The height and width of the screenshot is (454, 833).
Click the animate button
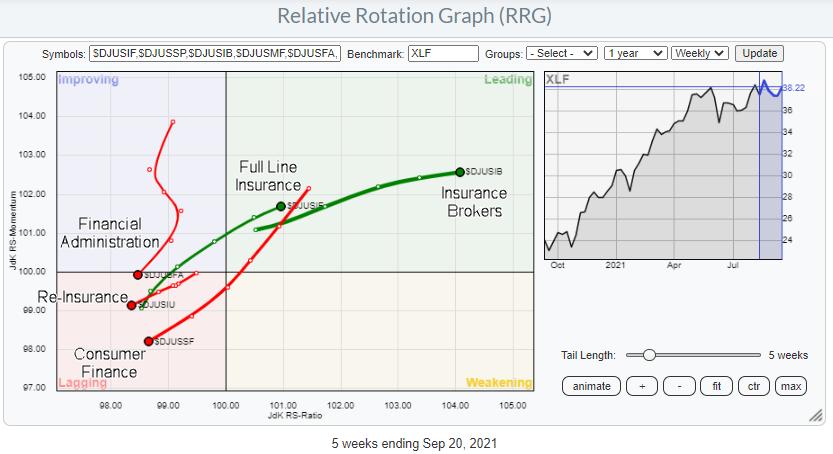click(x=590, y=386)
